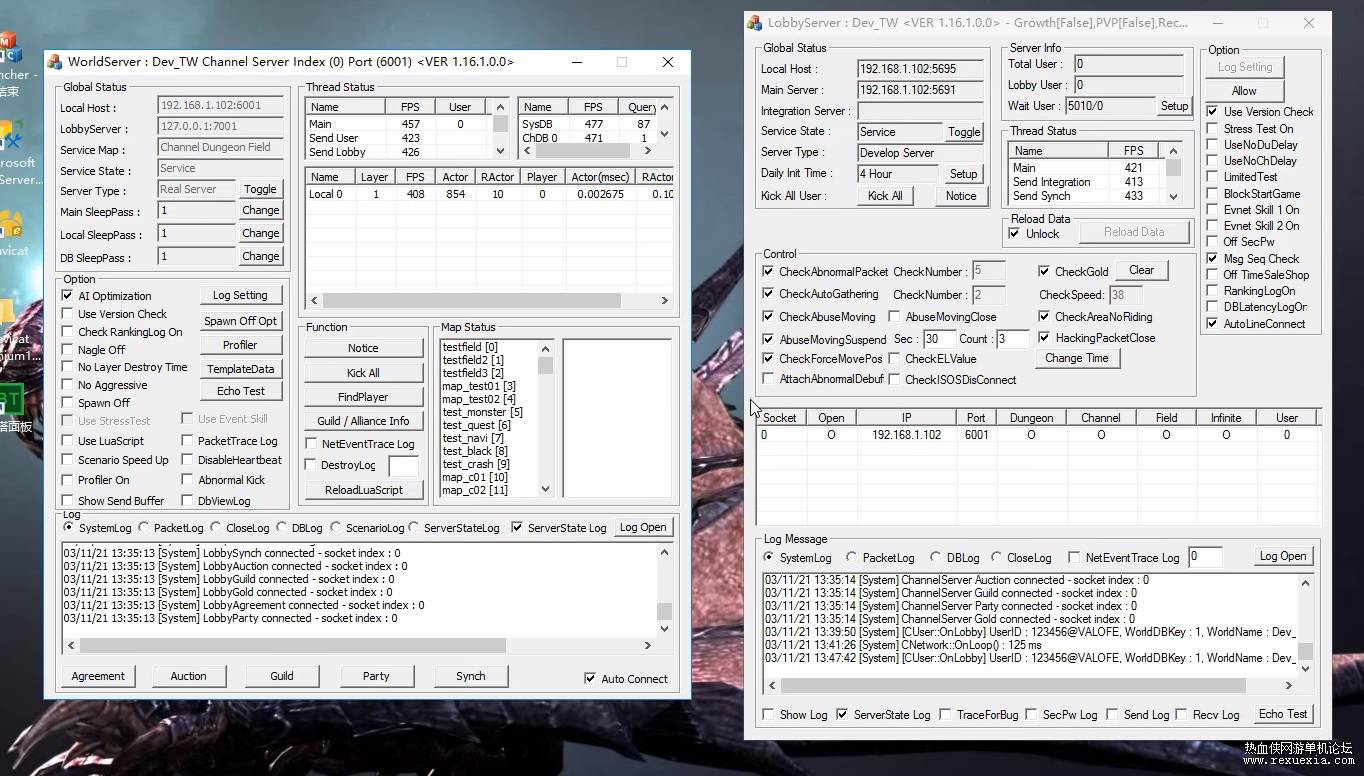The image size is (1364, 776).
Task: Click WorldServer thread list scroll down arrow
Action: [501, 151]
